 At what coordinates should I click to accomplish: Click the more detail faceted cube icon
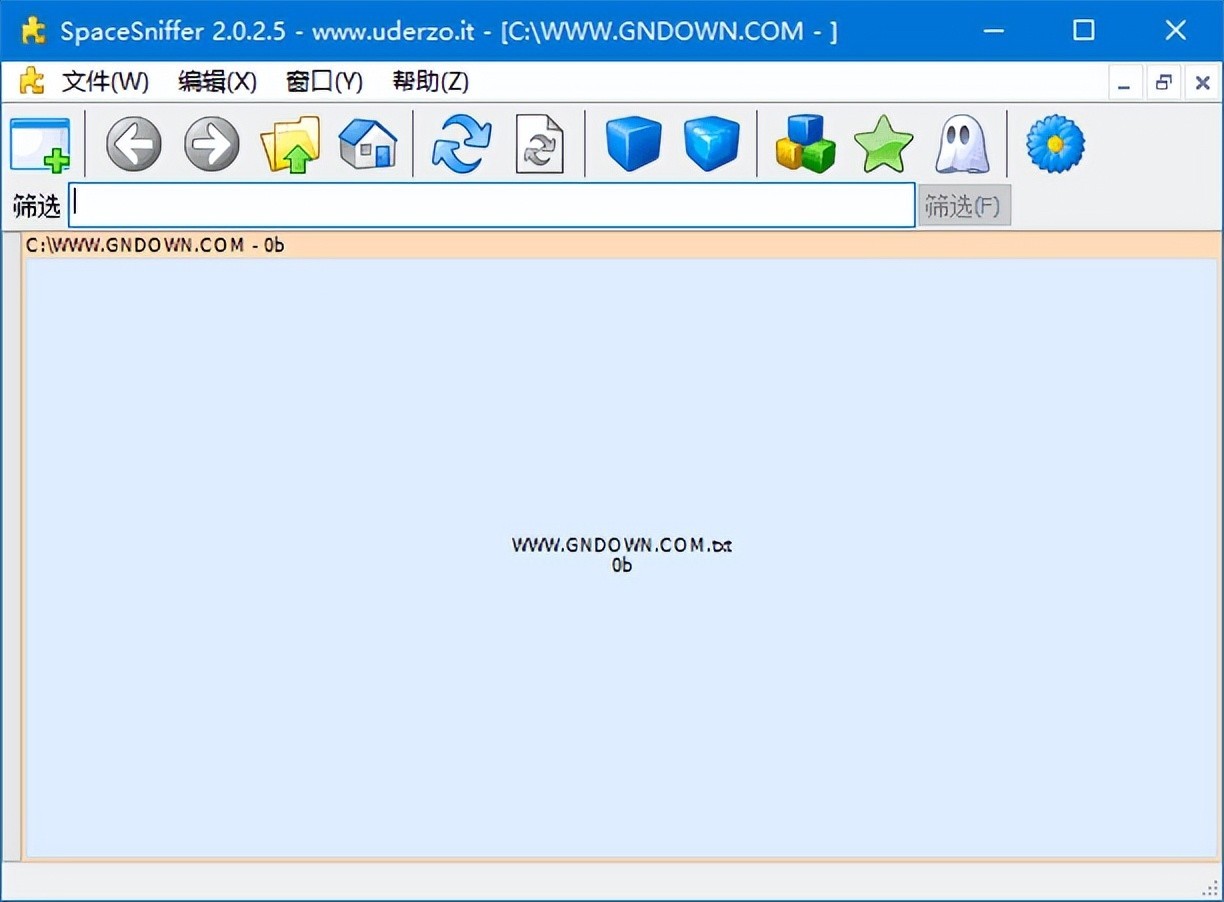tap(712, 144)
